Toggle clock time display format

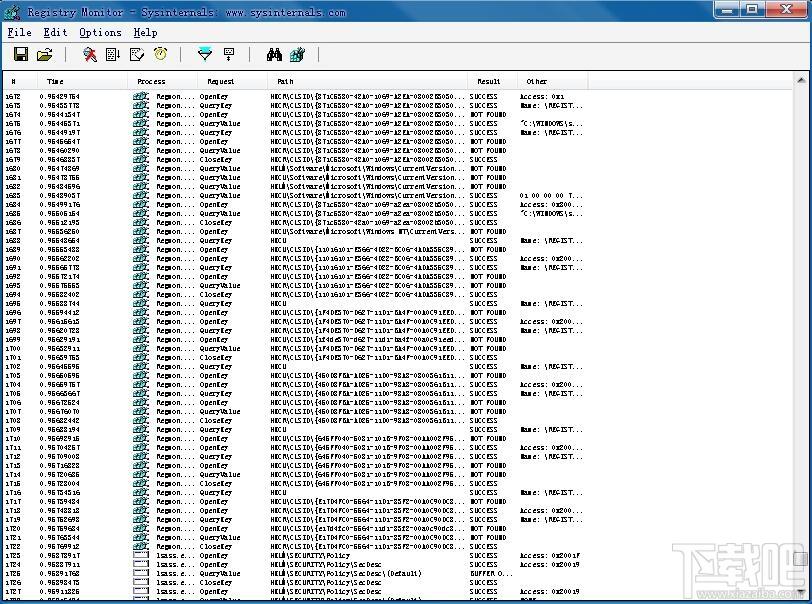click(x=161, y=54)
